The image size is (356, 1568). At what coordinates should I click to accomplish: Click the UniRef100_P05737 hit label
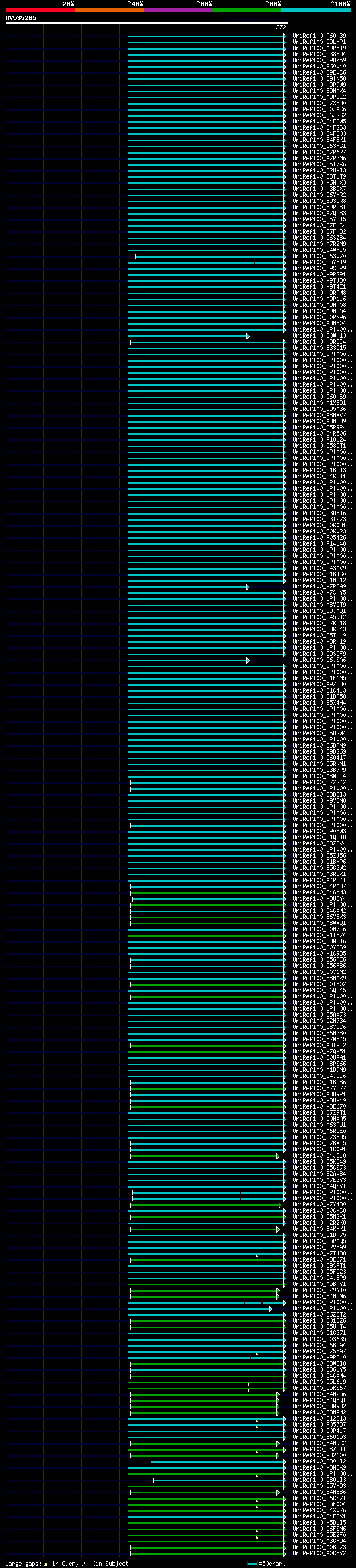pos(319,1425)
